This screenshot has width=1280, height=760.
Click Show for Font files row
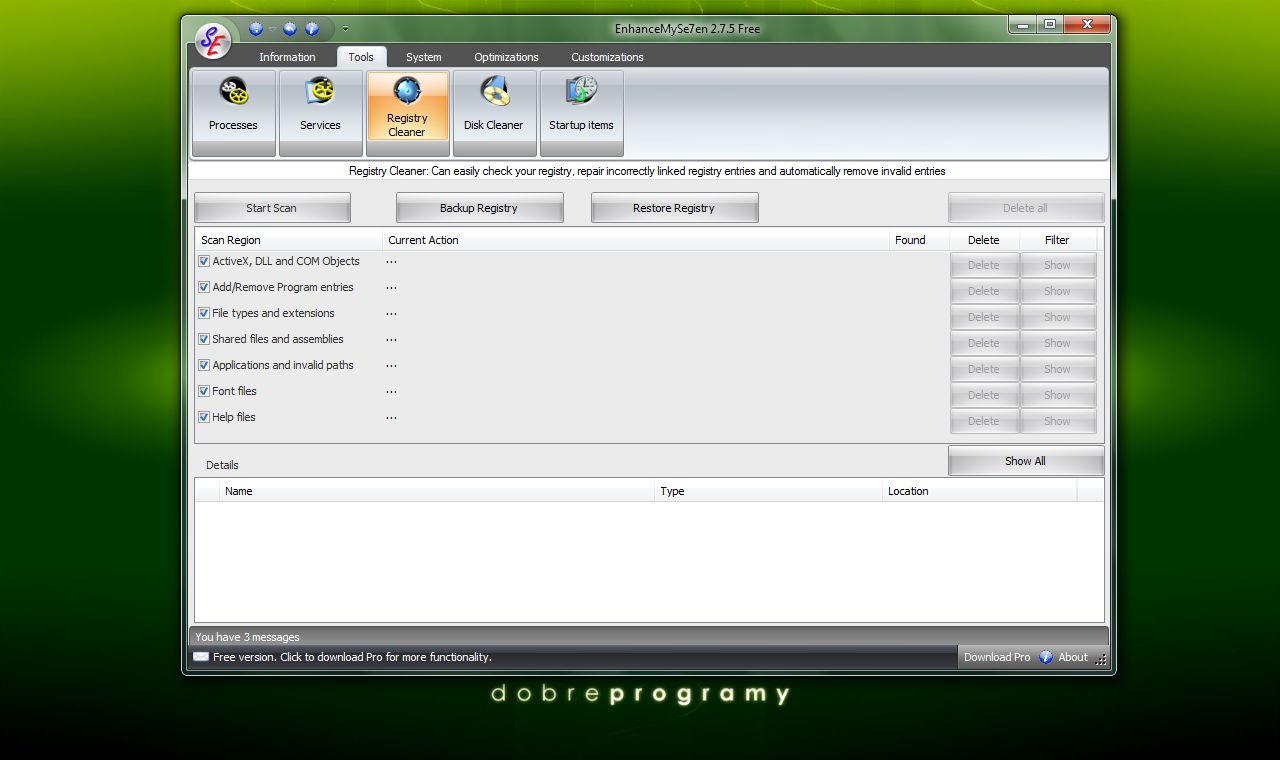(x=1058, y=395)
